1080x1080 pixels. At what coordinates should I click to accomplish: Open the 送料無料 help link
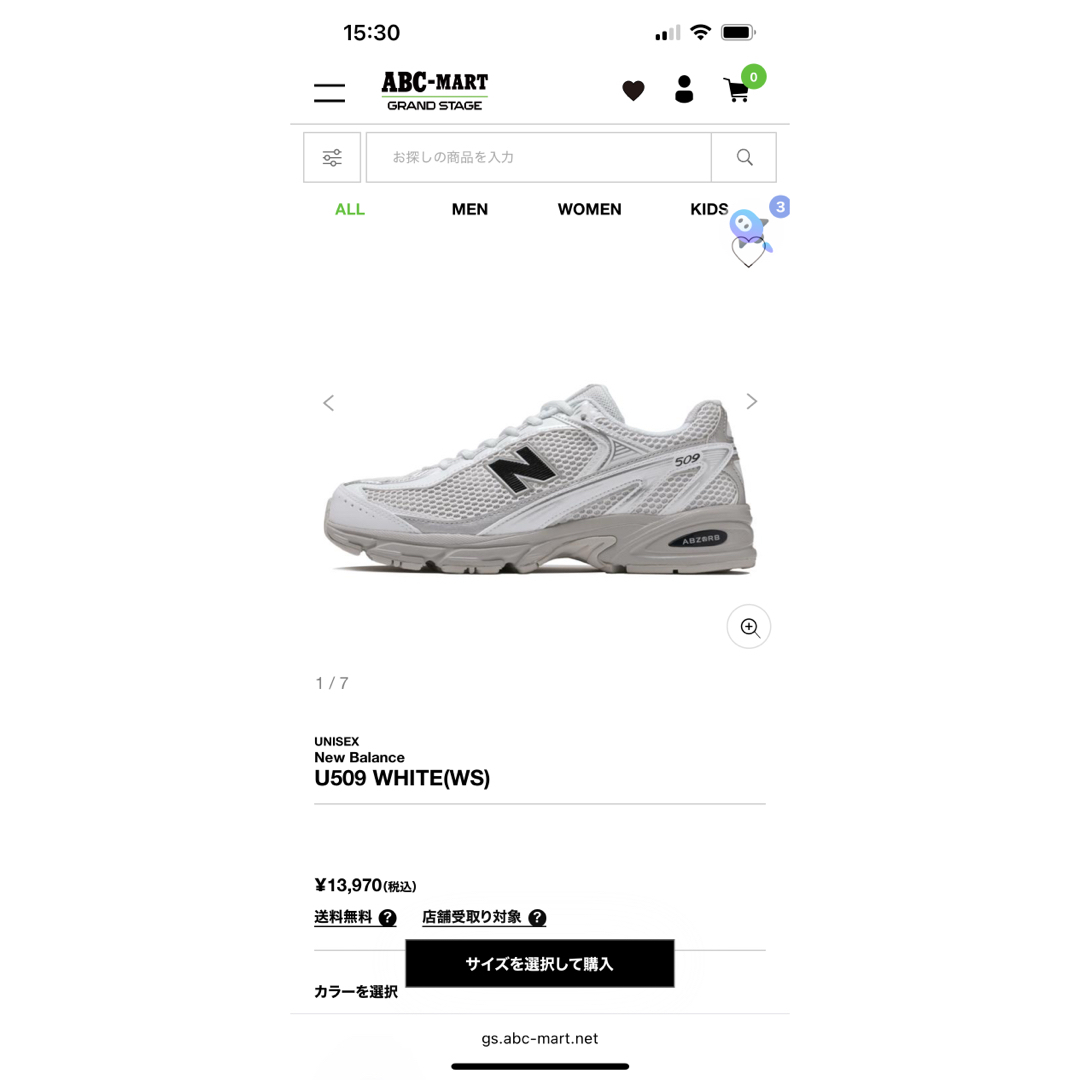point(355,917)
